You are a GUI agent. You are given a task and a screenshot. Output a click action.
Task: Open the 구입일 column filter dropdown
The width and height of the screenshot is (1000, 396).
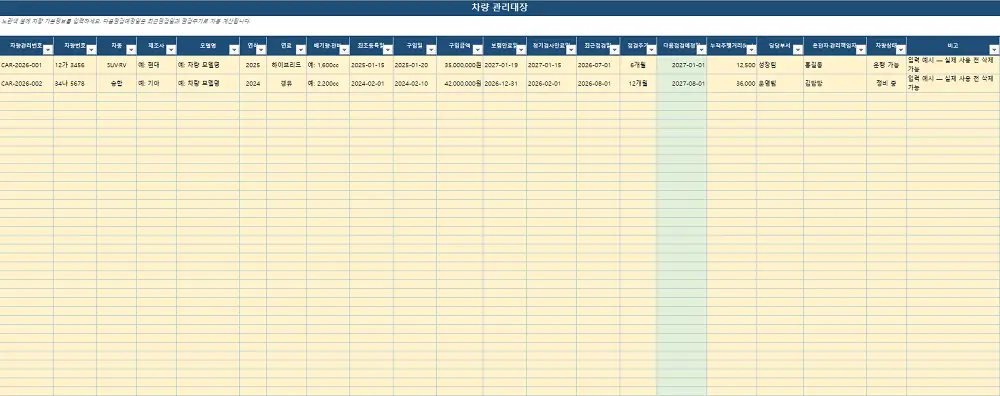coord(431,49)
